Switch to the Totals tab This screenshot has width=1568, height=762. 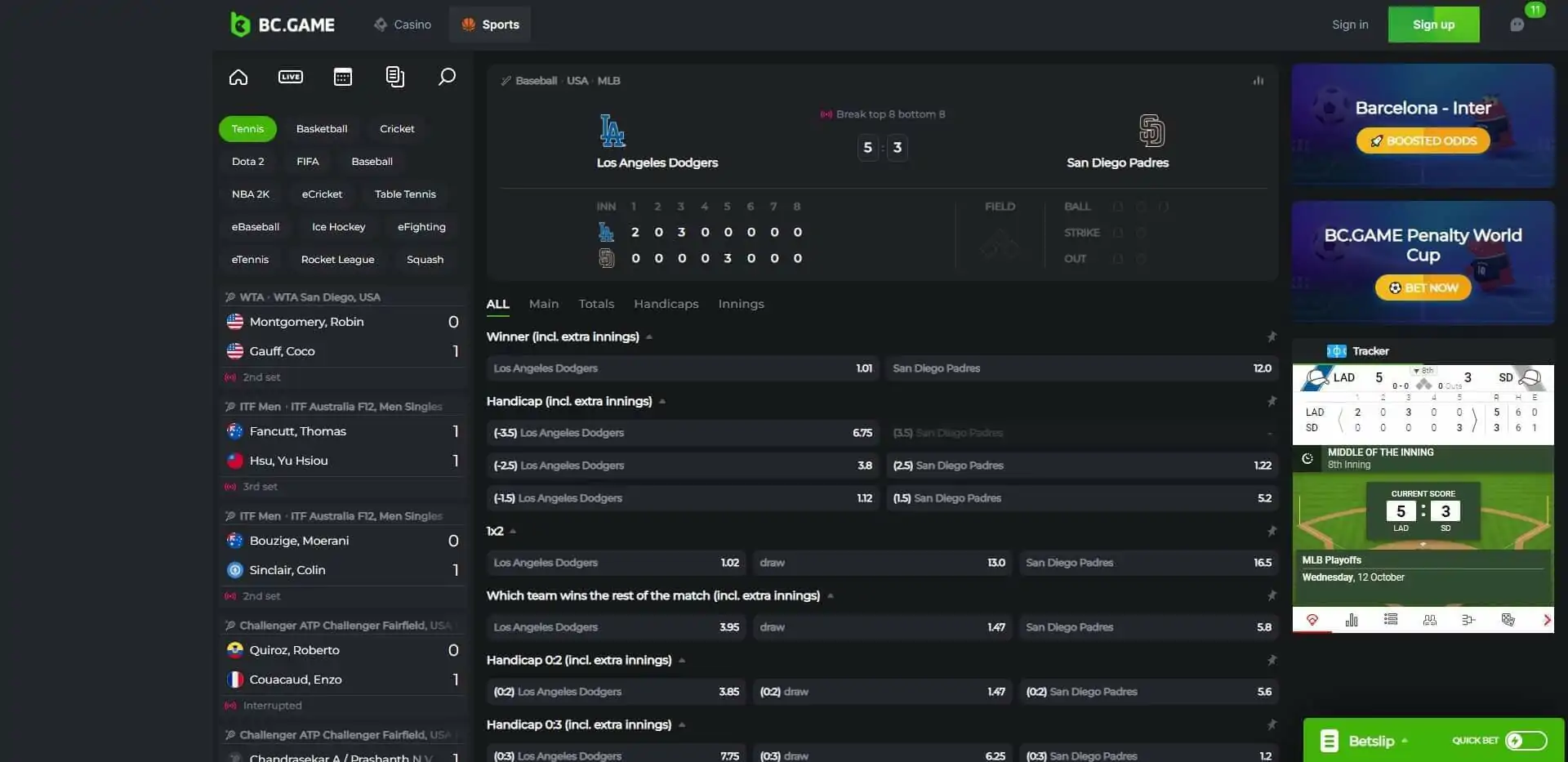click(x=596, y=304)
